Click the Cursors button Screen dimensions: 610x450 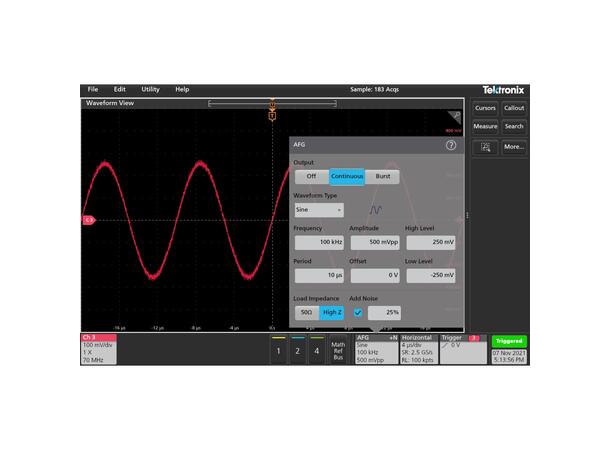pos(485,107)
